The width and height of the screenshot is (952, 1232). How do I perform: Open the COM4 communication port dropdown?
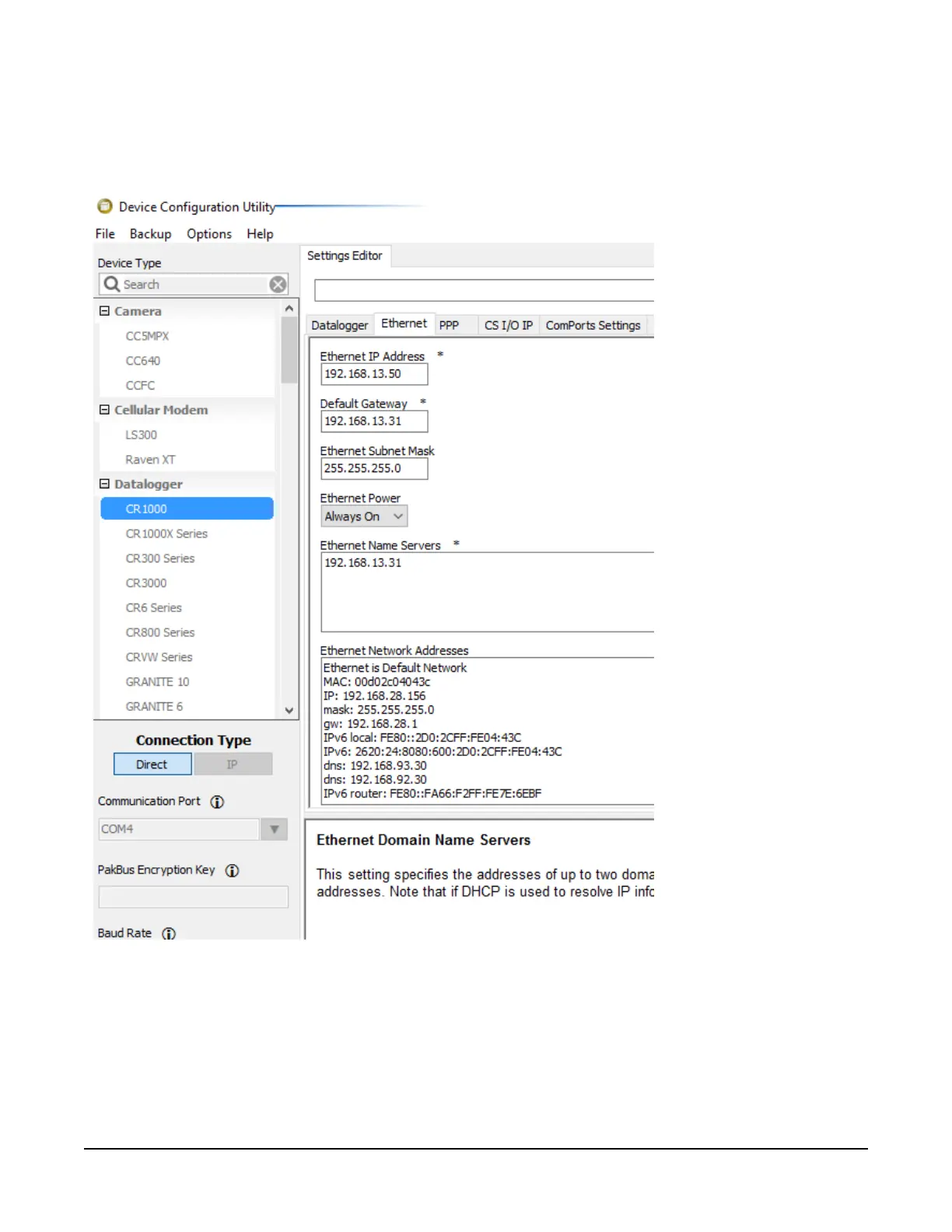274,829
